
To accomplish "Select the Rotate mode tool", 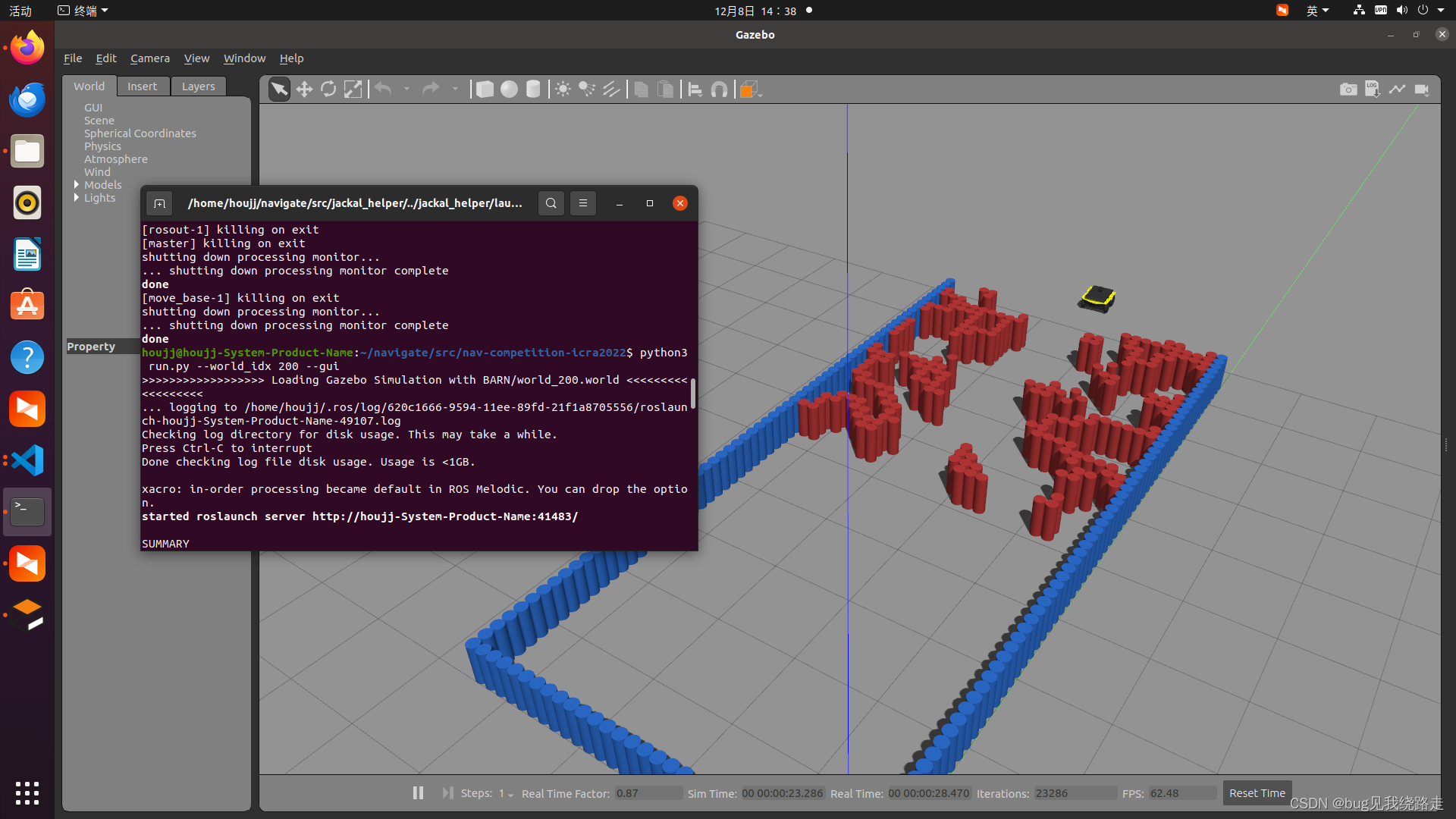I will click(328, 89).
